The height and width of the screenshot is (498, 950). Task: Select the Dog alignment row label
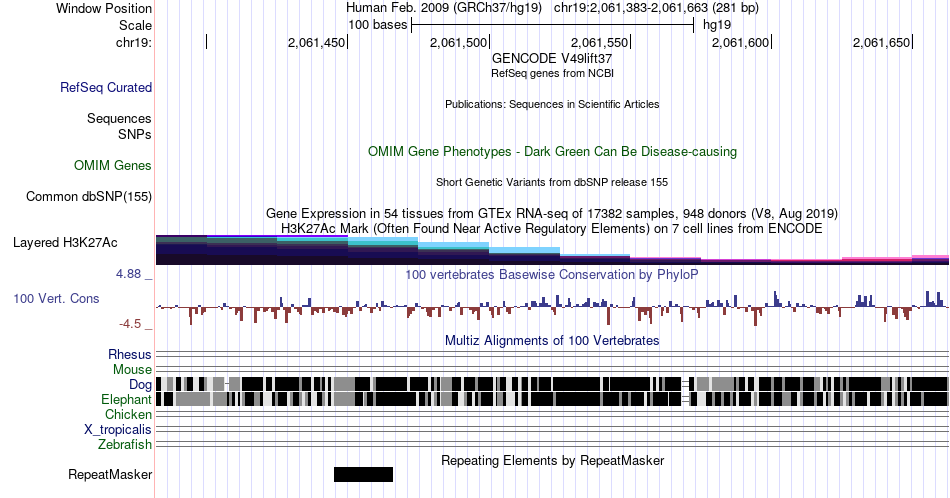point(141,385)
